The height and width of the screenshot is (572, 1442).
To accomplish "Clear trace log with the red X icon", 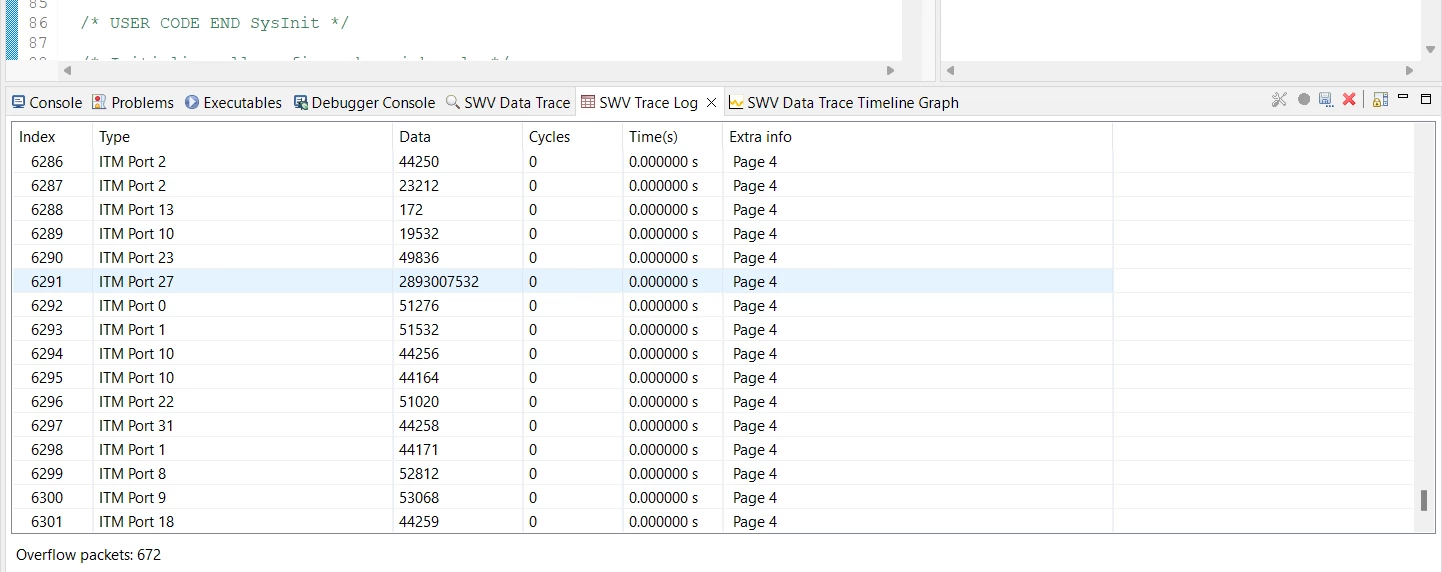I will point(1349,100).
